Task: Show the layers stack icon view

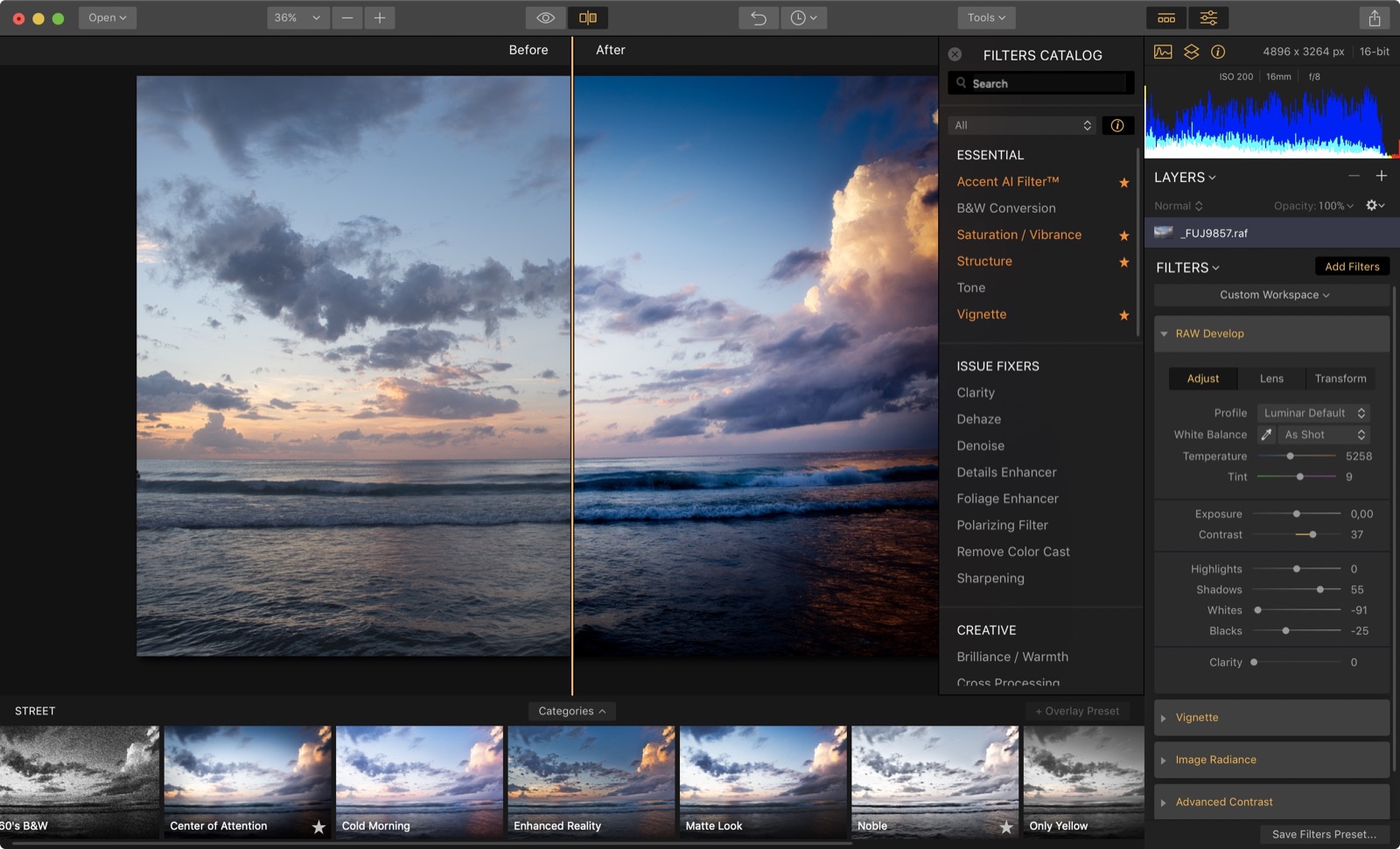Action: tap(1191, 52)
